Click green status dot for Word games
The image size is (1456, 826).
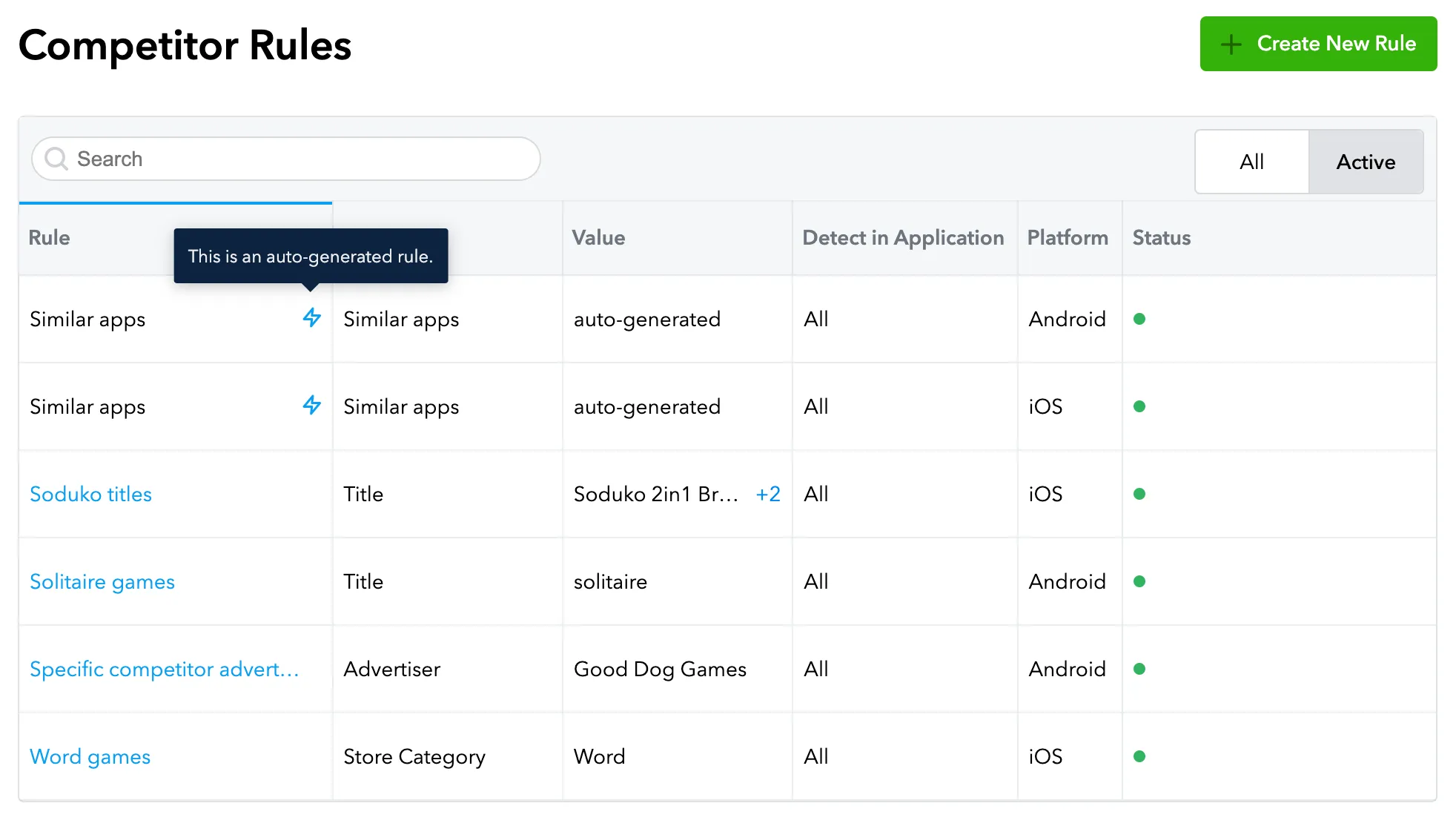tap(1139, 756)
